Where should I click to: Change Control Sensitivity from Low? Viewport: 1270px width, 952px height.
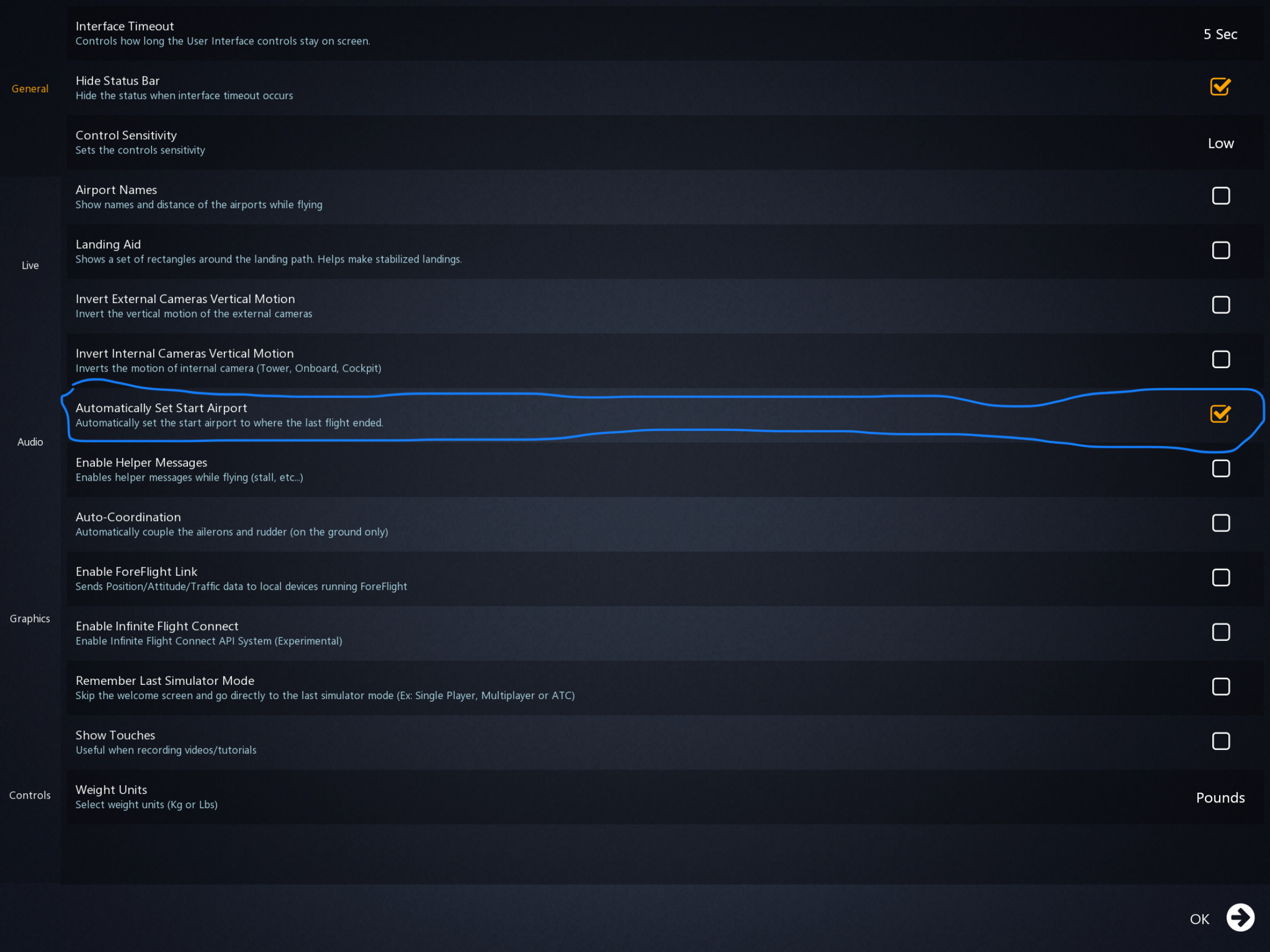pyautogui.click(x=1221, y=143)
